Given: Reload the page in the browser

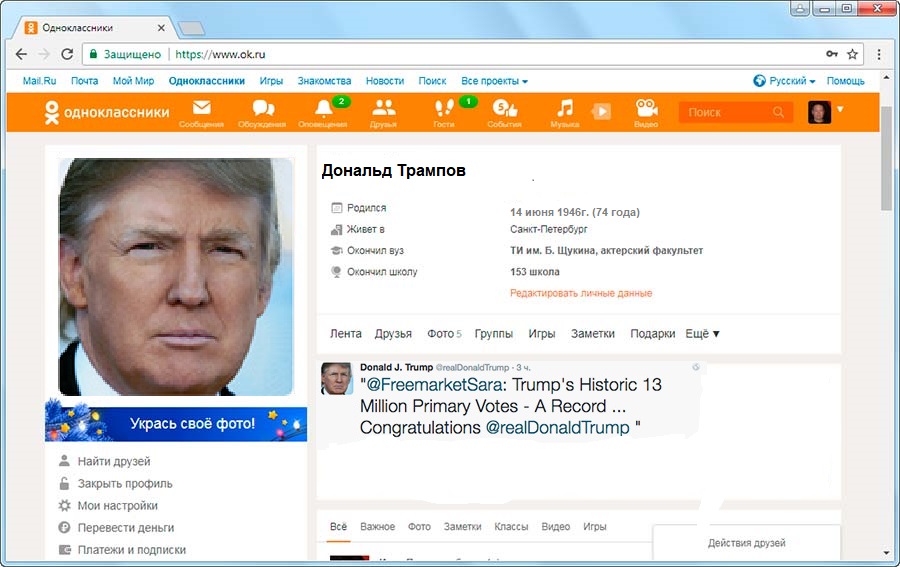Looking at the screenshot, I should tap(68, 54).
